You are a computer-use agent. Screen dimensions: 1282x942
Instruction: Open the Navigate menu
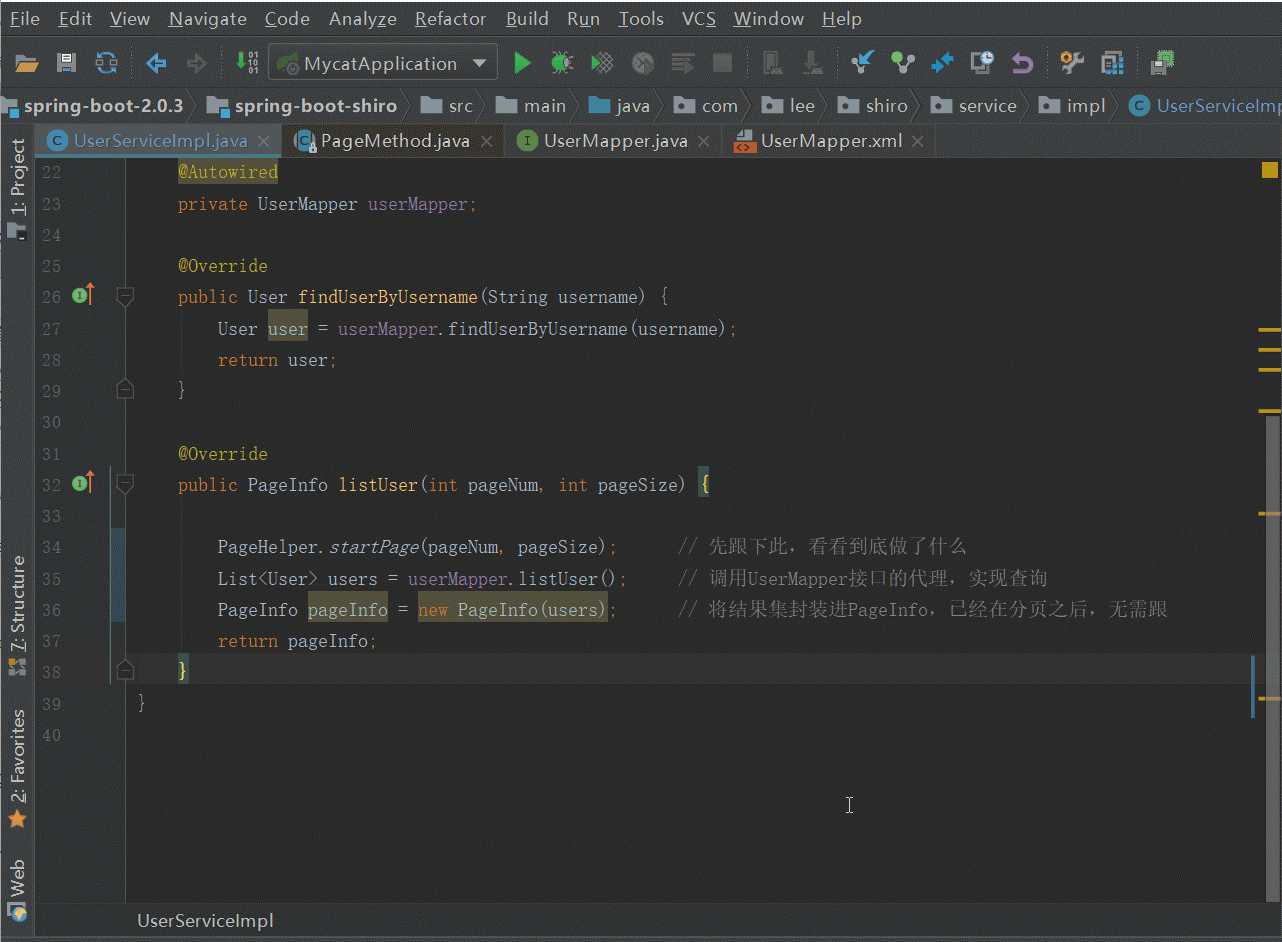(208, 18)
